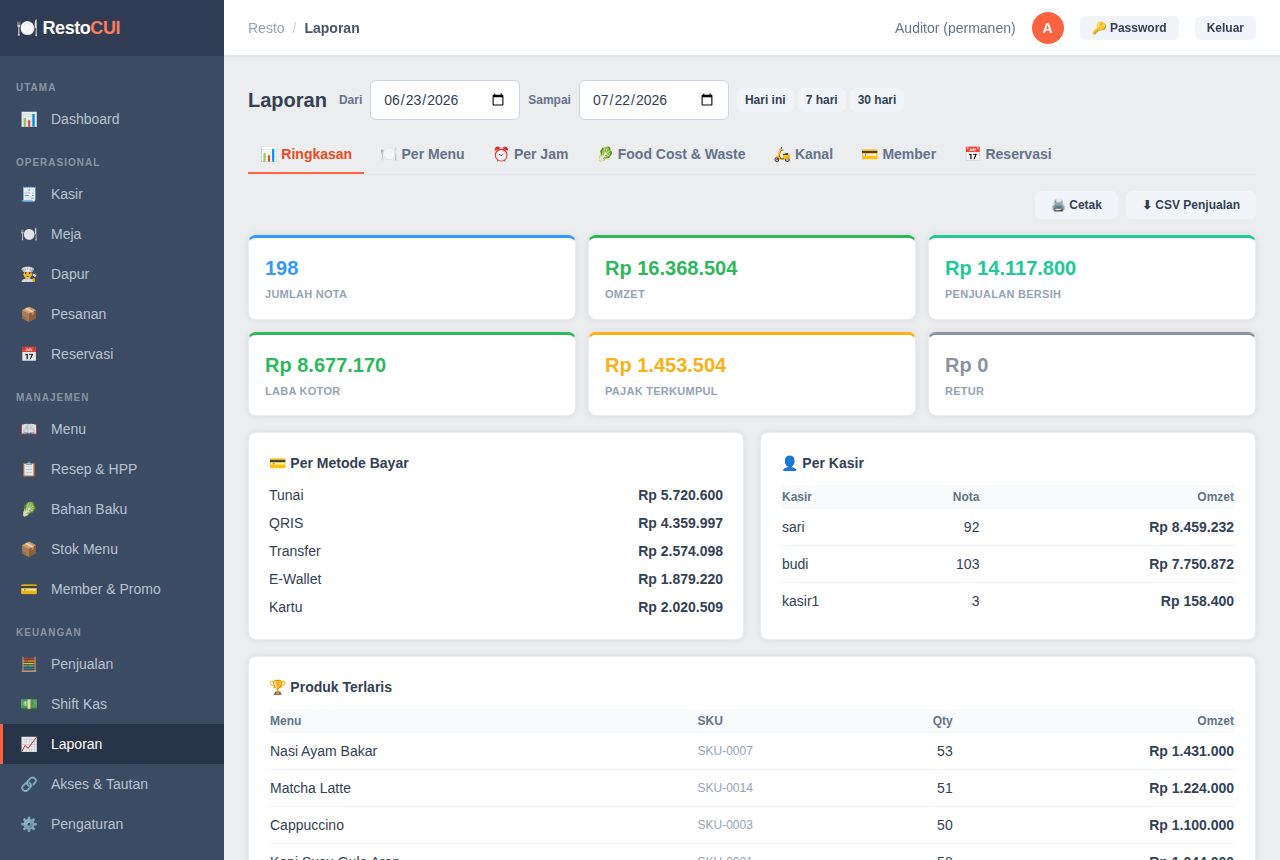Switch to the Per Menu tab

click(x=422, y=154)
